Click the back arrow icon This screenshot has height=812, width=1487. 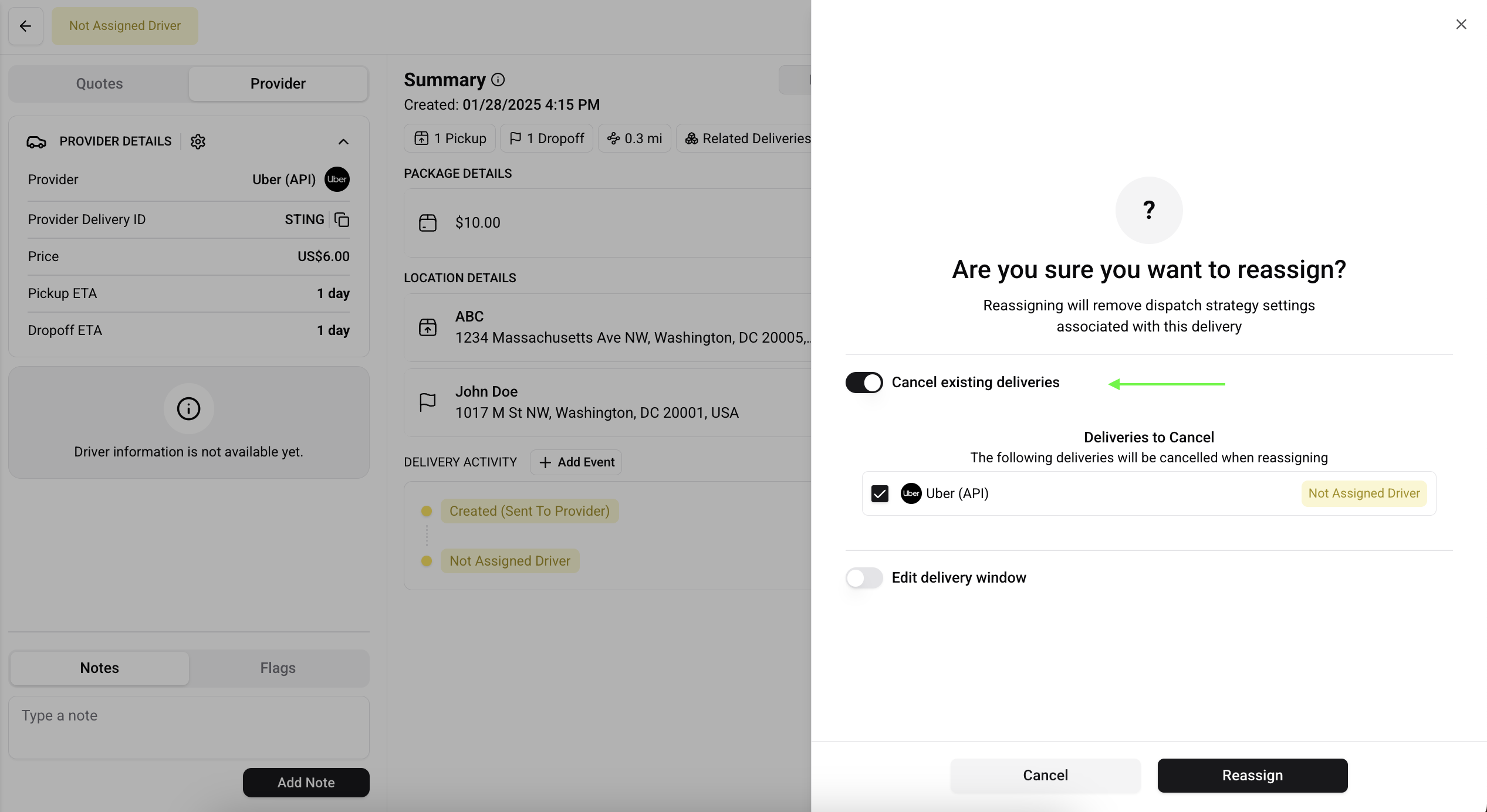[25, 26]
